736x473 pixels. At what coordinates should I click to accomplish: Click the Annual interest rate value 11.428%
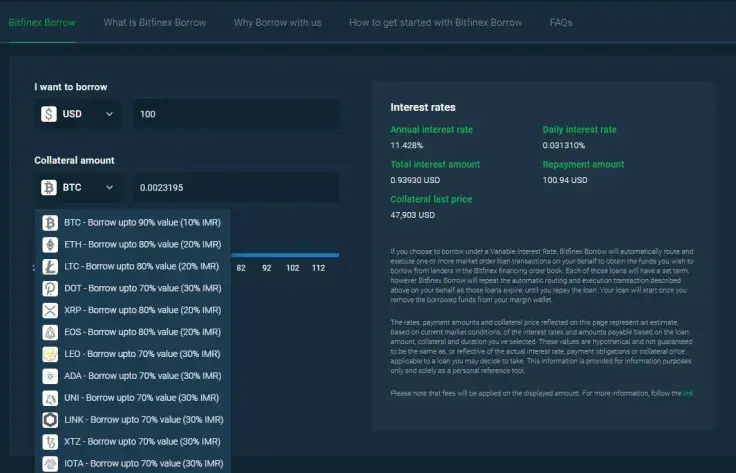406,145
